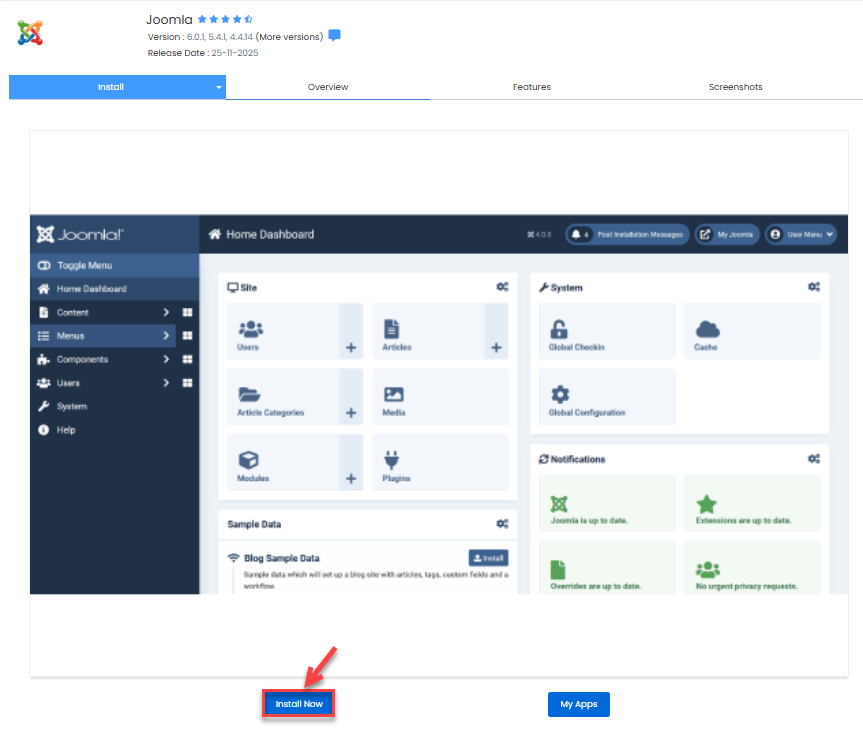Open the Users tile in Site panel
The width and height of the screenshot is (863, 731).
pos(283,331)
